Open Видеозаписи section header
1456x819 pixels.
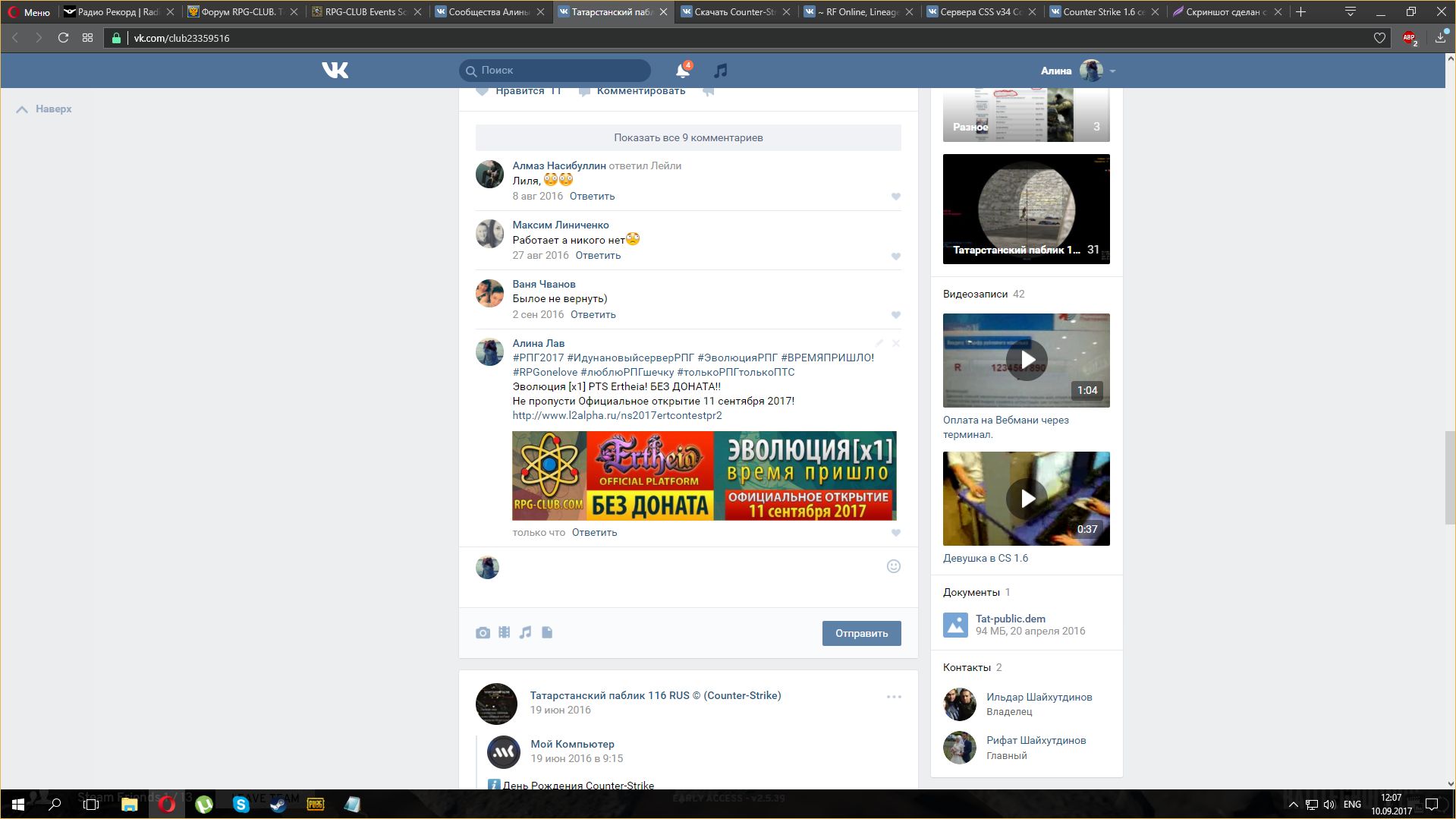tap(976, 294)
